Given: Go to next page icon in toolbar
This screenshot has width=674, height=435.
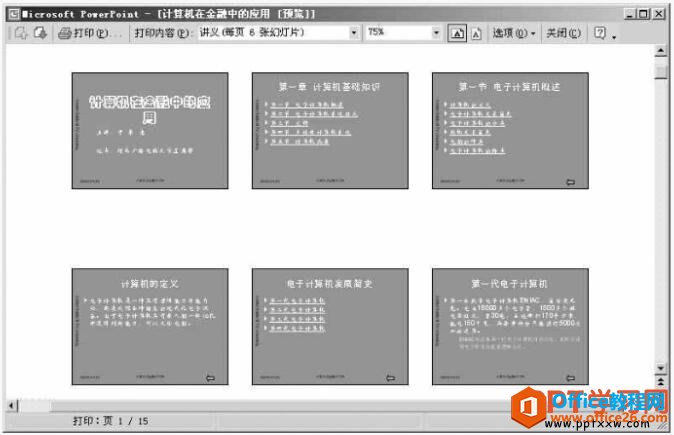Looking at the screenshot, I should pyautogui.click(x=40, y=33).
